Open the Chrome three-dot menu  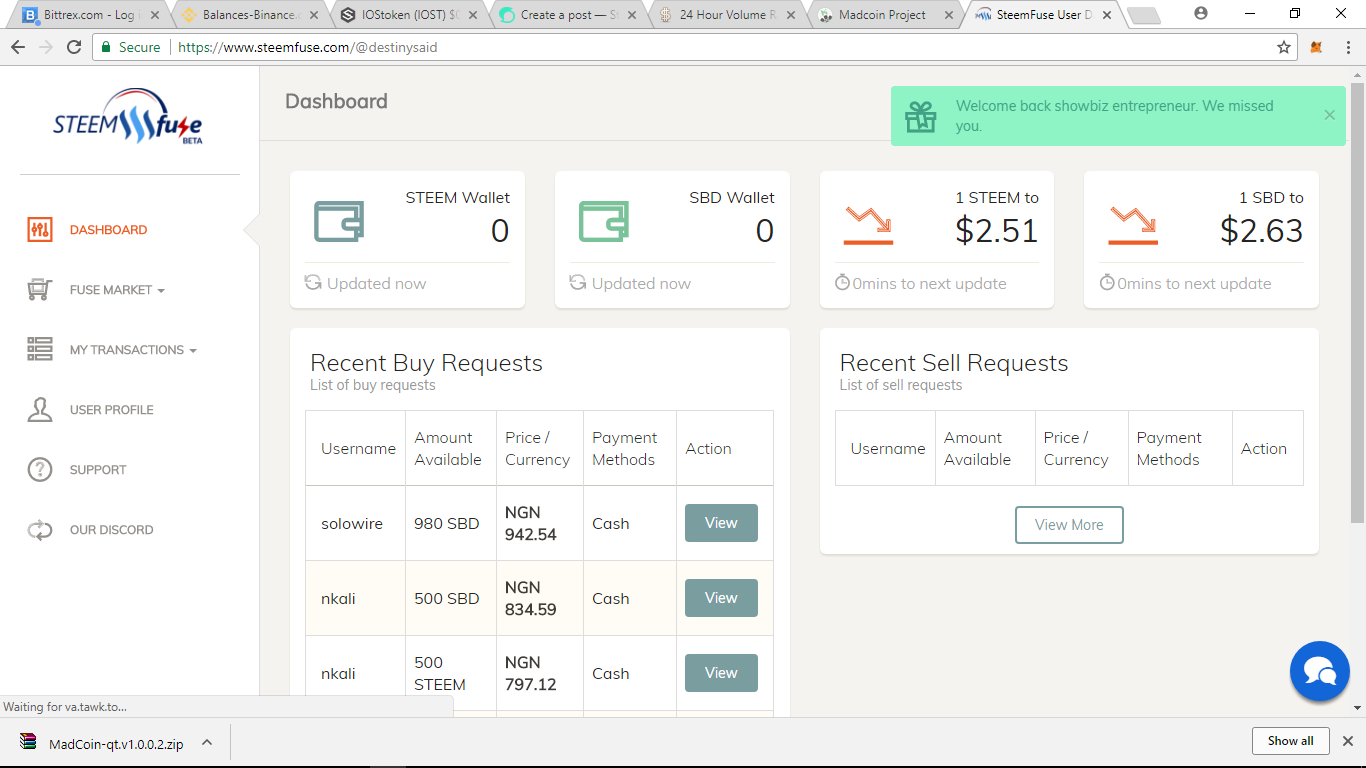1346,47
